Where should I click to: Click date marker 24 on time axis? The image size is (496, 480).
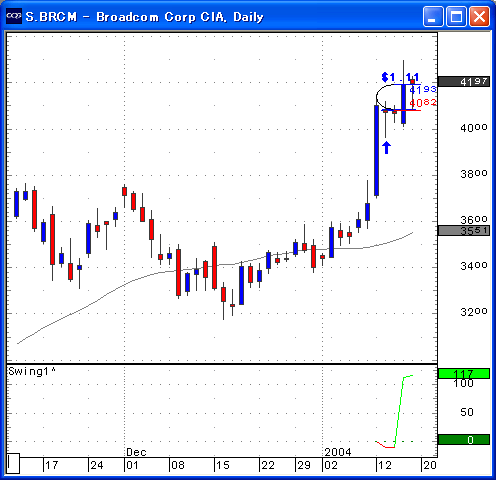[97, 465]
